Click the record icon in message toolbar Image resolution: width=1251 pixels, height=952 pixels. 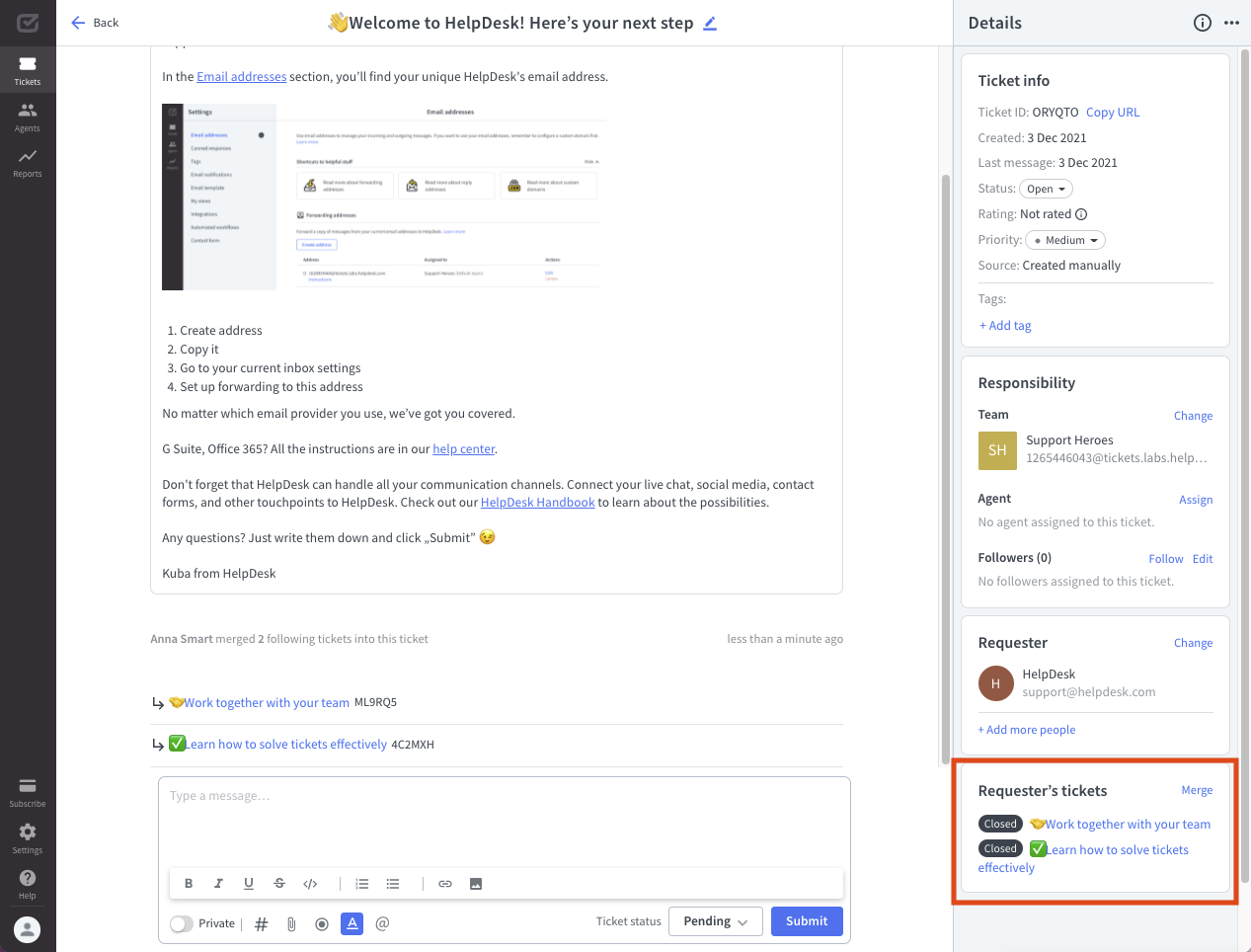[x=322, y=924]
